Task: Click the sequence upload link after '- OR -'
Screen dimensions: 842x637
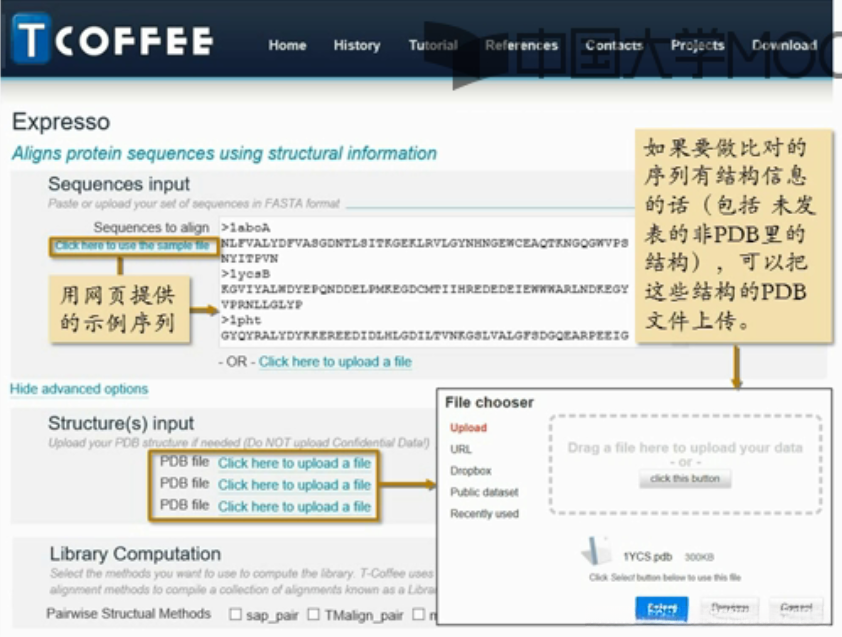Action: pos(335,361)
